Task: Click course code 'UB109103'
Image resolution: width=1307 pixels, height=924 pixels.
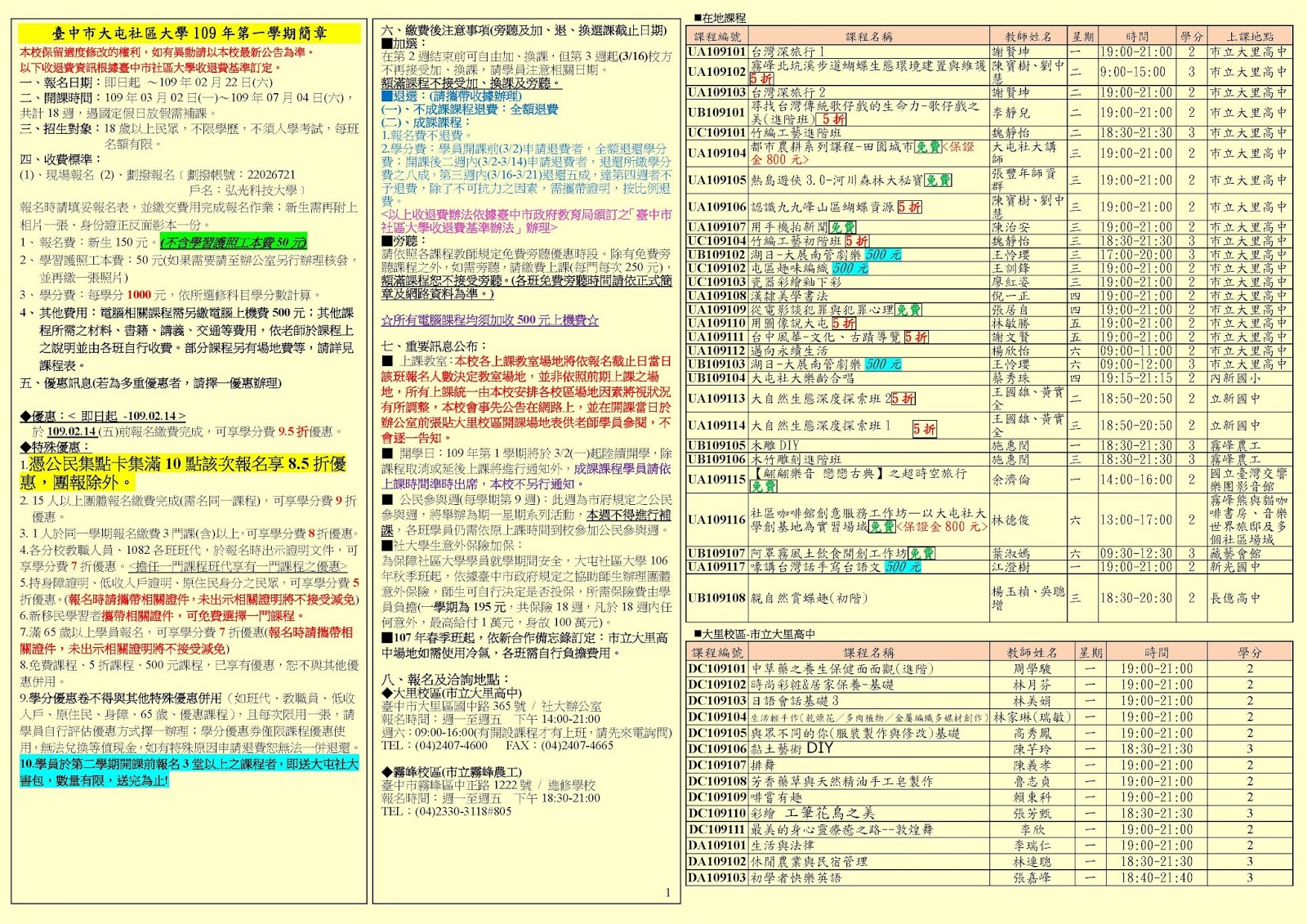Action: tap(716, 364)
